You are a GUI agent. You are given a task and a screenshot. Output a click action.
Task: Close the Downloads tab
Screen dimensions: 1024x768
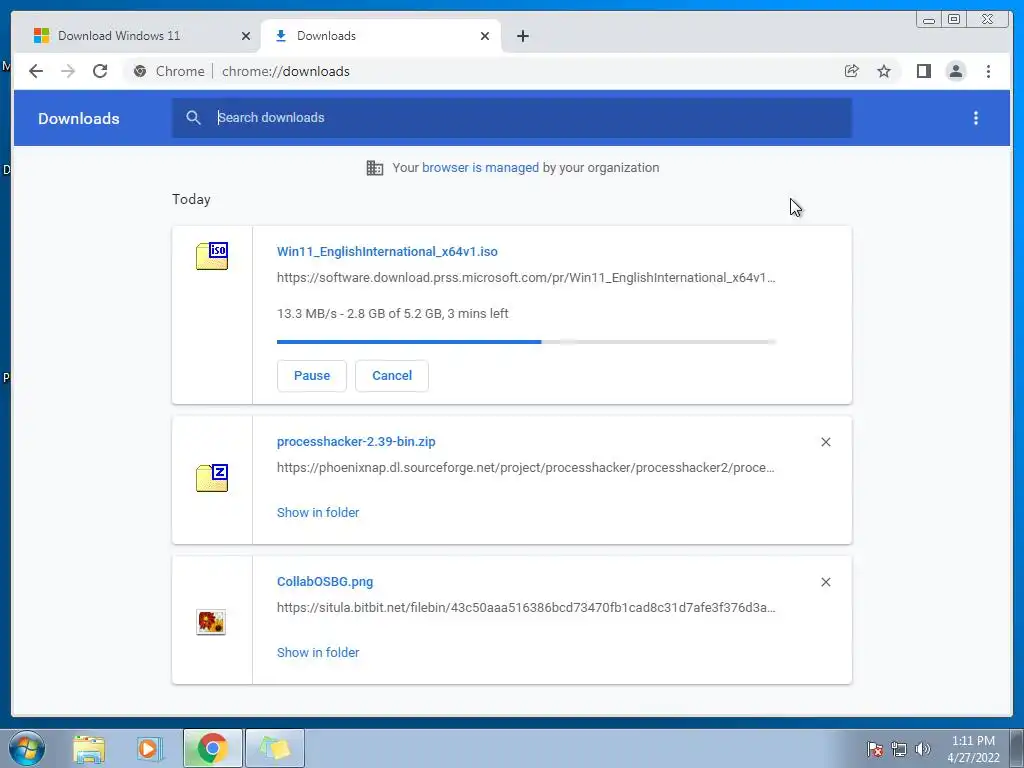(x=485, y=36)
